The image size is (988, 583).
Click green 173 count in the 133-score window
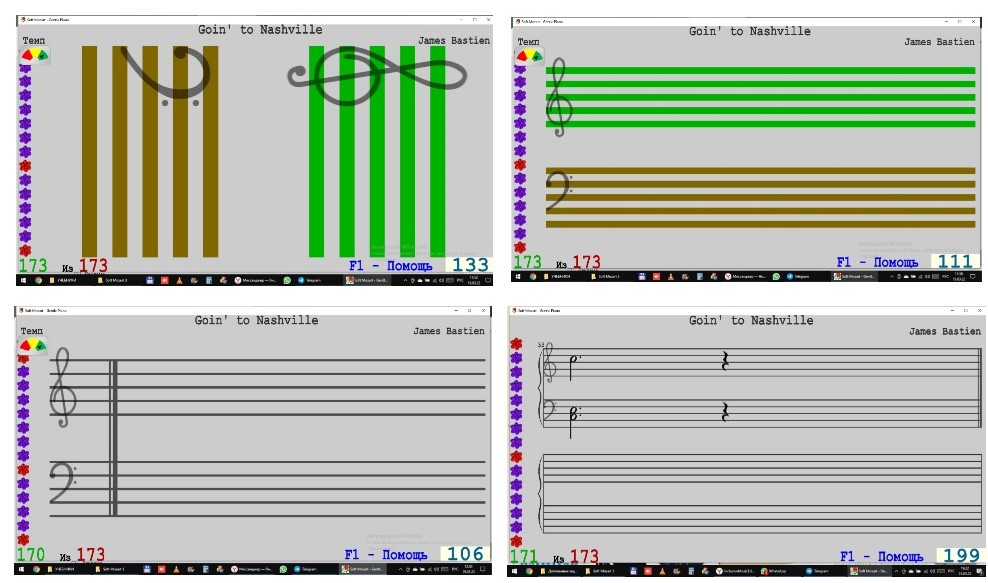(x=33, y=265)
